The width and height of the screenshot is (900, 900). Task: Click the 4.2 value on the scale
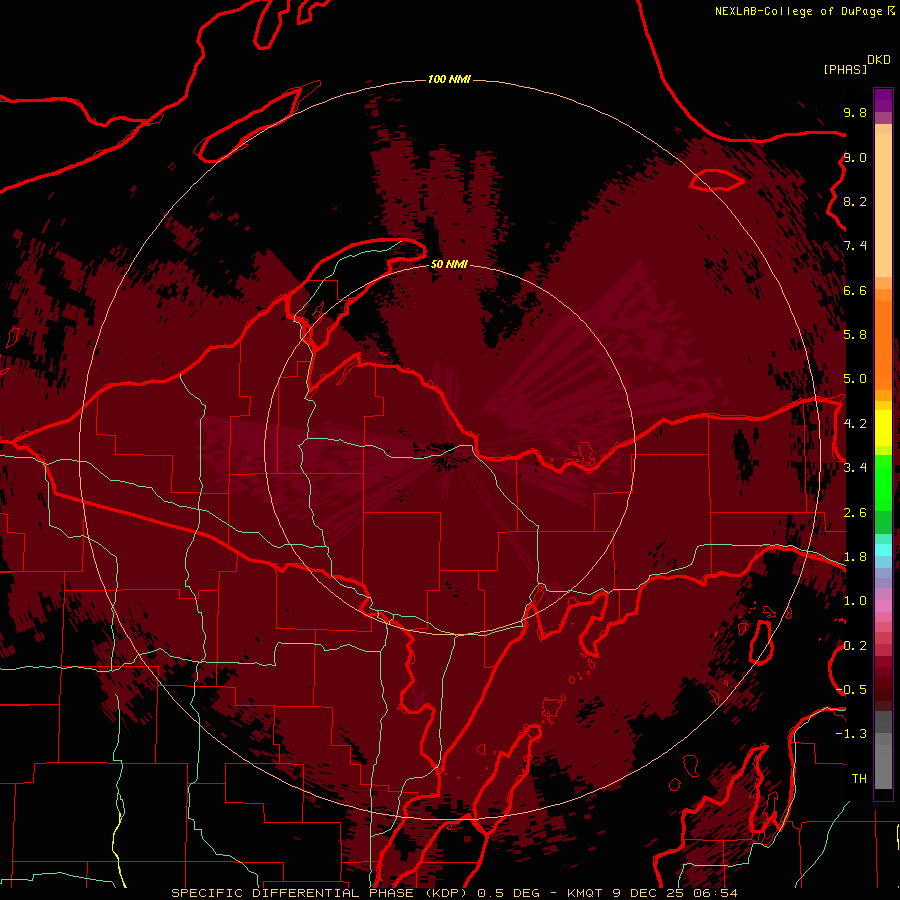(x=855, y=424)
